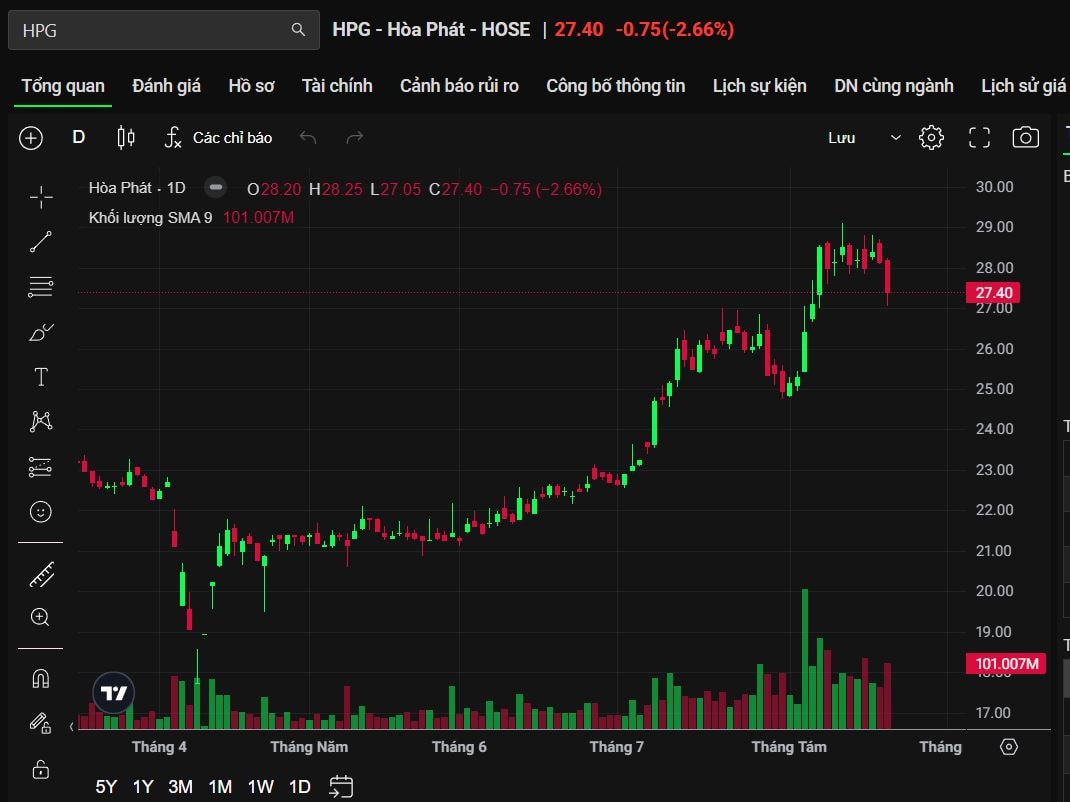Click the Lưu save layout button
This screenshot has width=1070, height=802.
click(x=841, y=138)
